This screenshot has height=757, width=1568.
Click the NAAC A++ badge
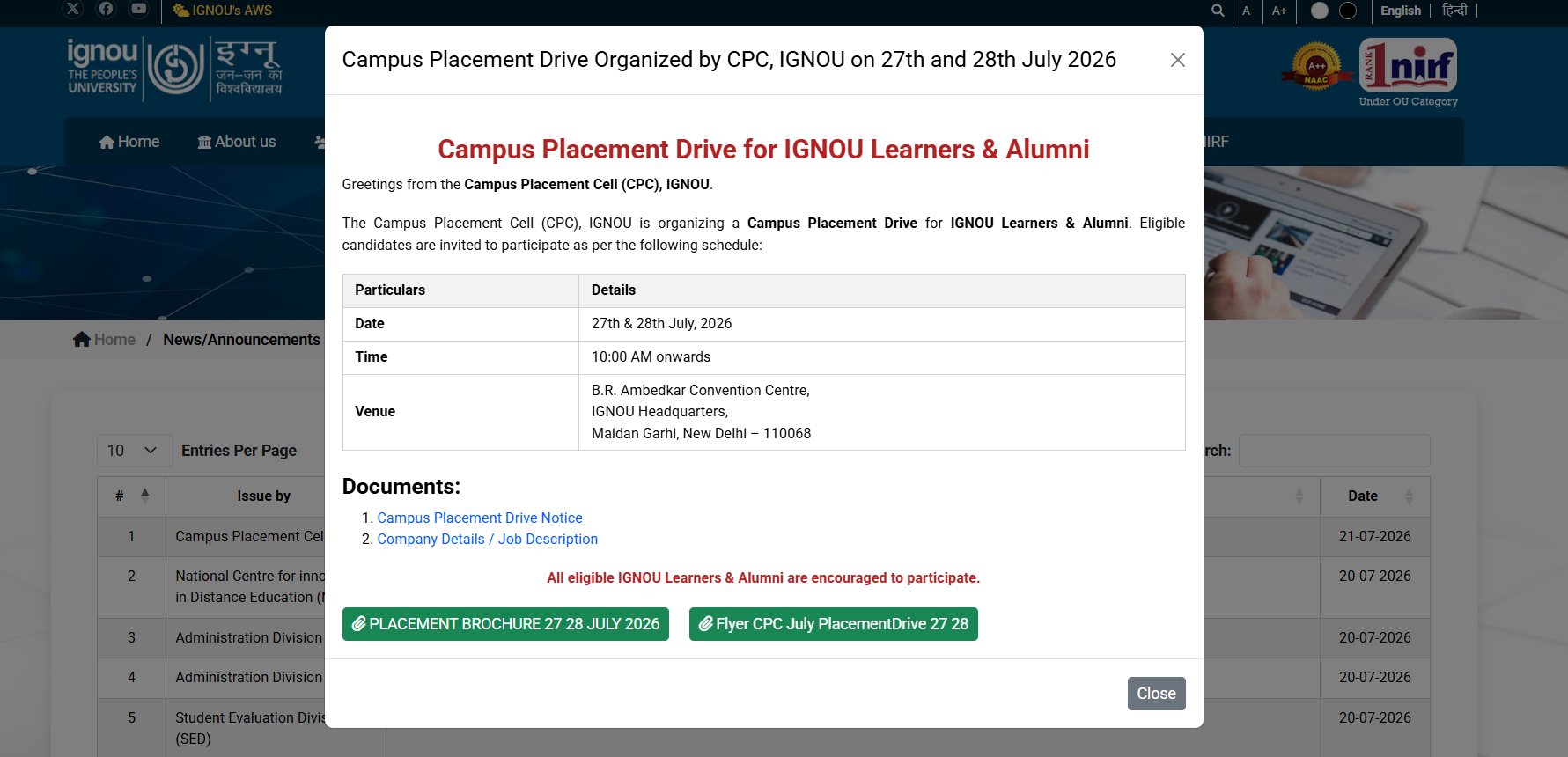click(1316, 67)
